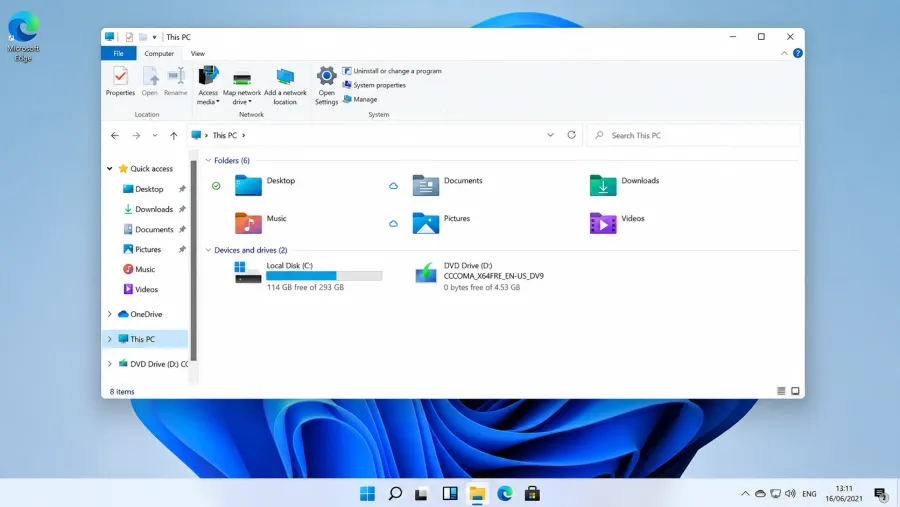This screenshot has height=507, width=900.
Task: Click Uninstall or change a program
Action: 392,71
